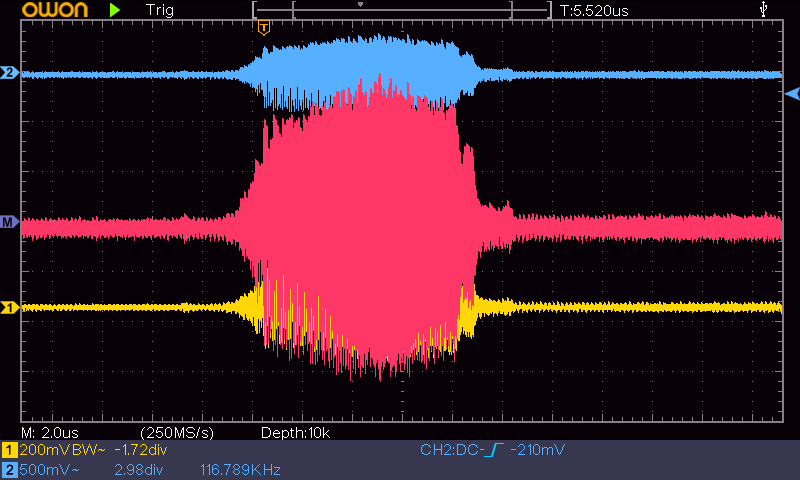This screenshot has height=480, width=800.
Task: Click the orange trigger position T marker
Action: 263,28
